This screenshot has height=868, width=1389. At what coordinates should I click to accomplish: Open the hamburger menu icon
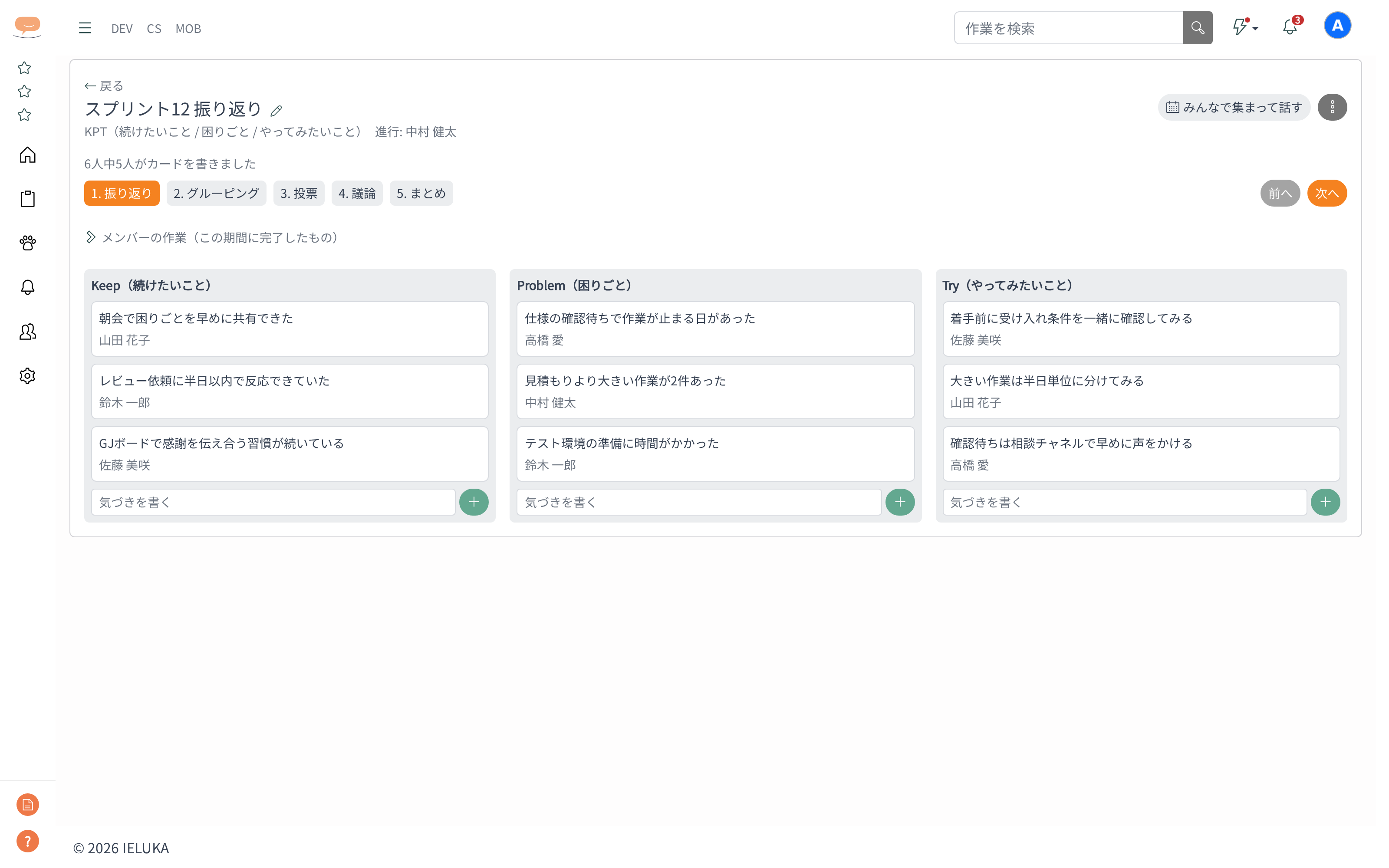(85, 28)
